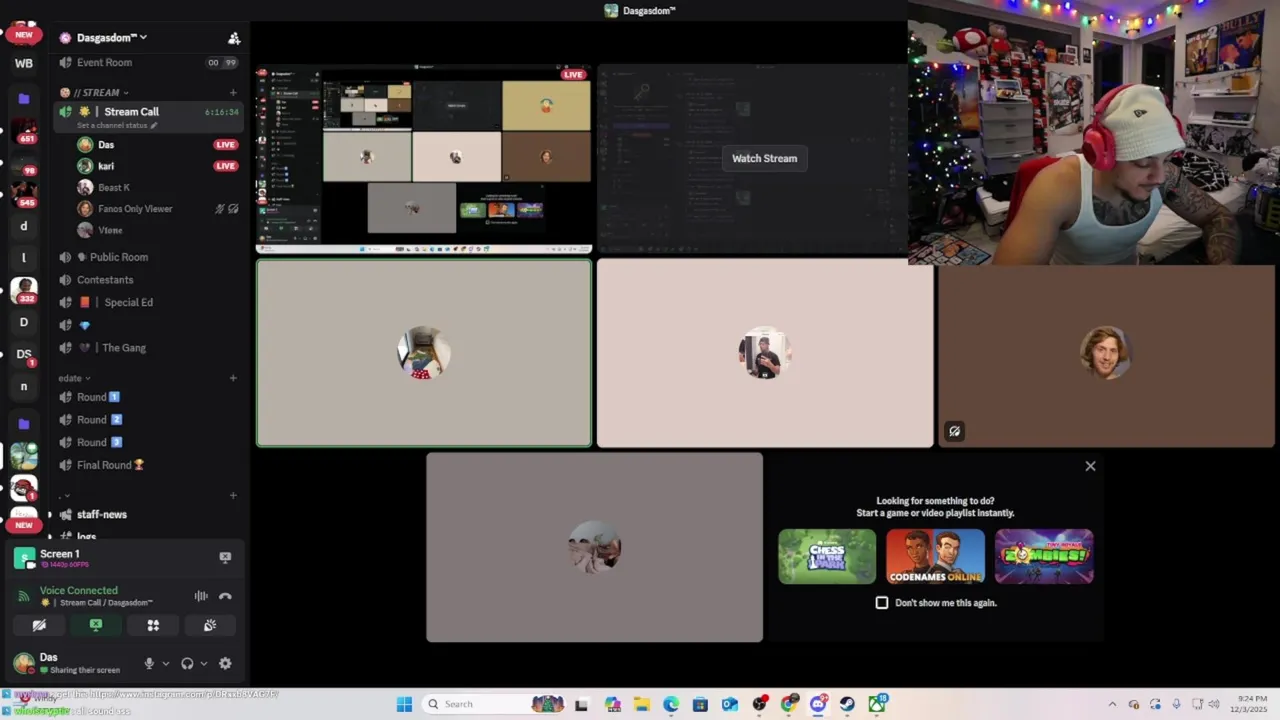This screenshot has height=720, width=1280.
Task: Click the Watch Stream button
Action: pyautogui.click(x=764, y=158)
